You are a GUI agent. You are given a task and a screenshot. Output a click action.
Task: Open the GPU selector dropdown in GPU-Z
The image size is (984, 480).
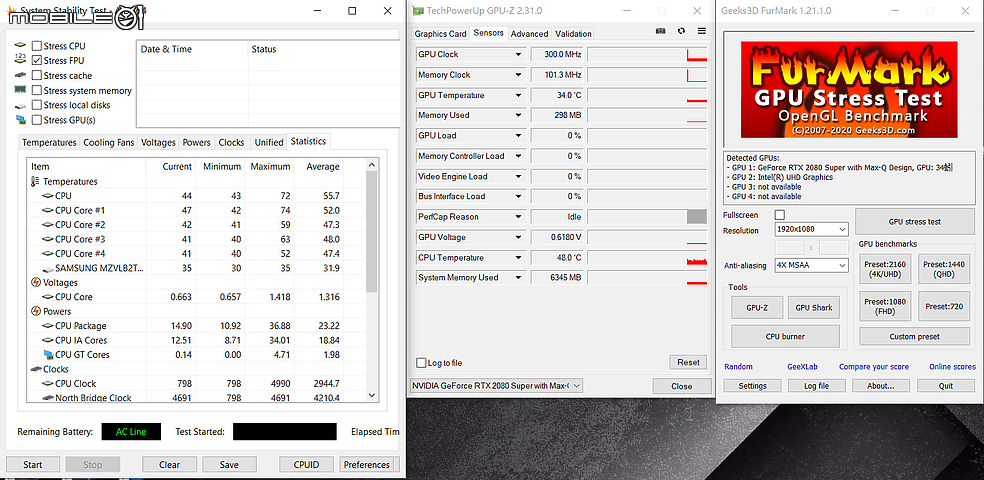(496, 385)
